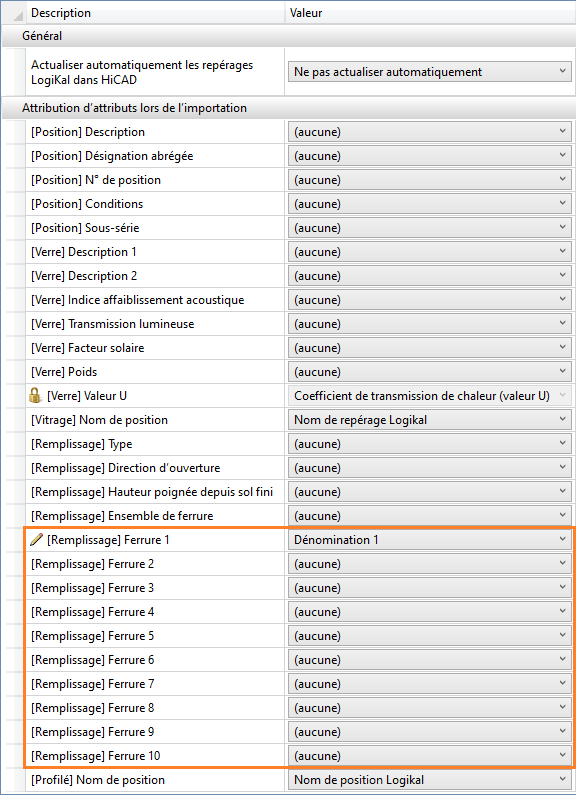Open the Ferrure 9 value dropdown
Screen dimensions: 576x795
pyautogui.click(x=429, y=732)
